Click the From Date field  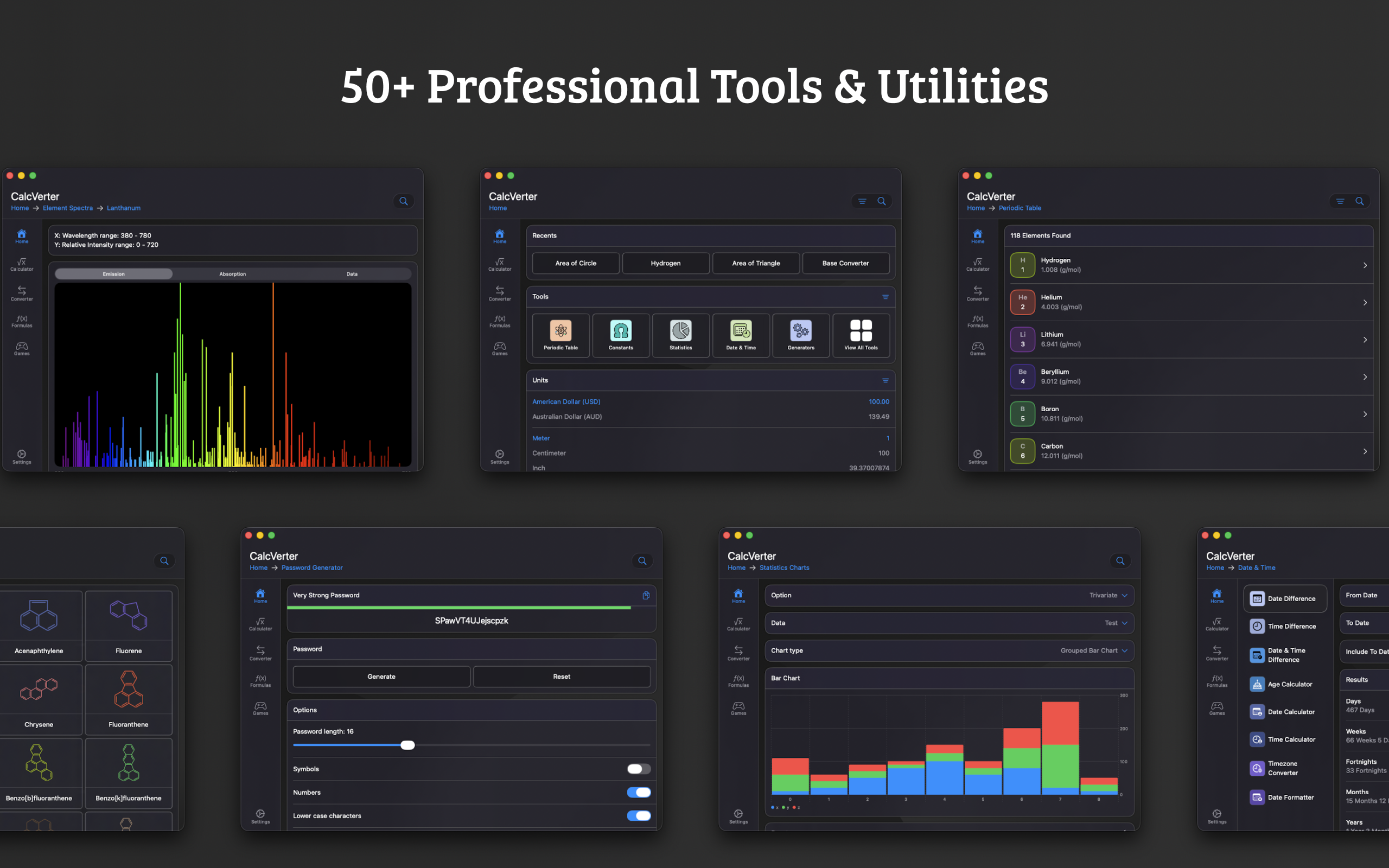(x=1365, y=595)
